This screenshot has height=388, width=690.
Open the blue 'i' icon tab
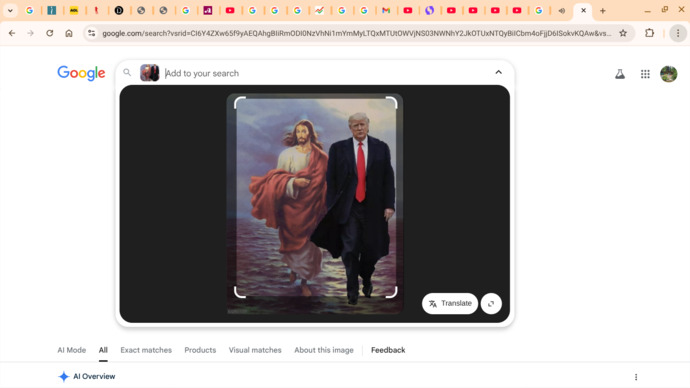(x=51, y=11)
